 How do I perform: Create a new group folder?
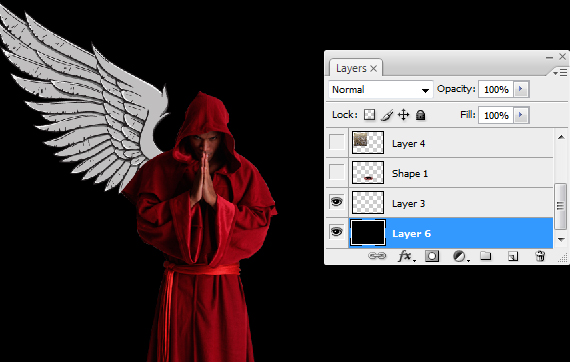pyautogui.click(x=486, y=256)
